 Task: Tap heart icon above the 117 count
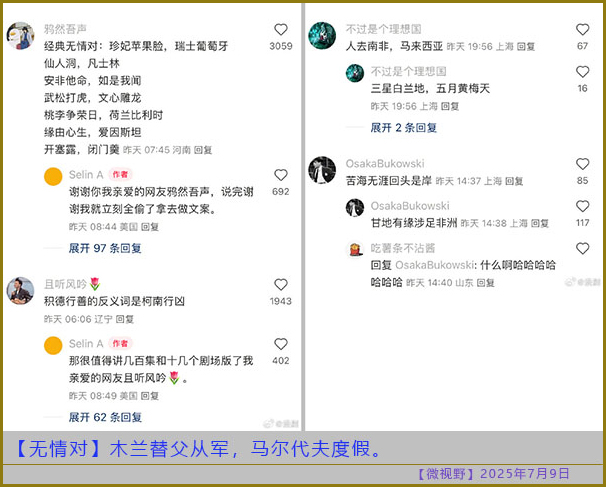583,206
